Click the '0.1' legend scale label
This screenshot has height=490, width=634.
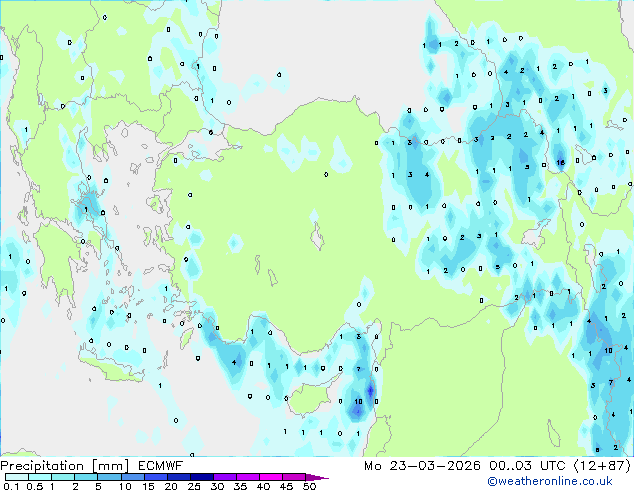coord(11,486)
